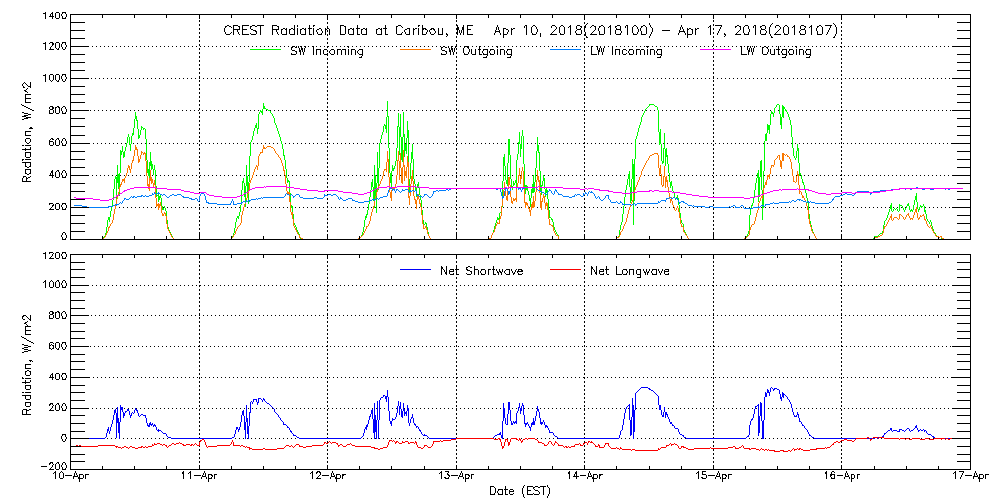The image size is (1000, 500).
Task: Pick the '15-Apr' date tick label
Action: [713, 477]
